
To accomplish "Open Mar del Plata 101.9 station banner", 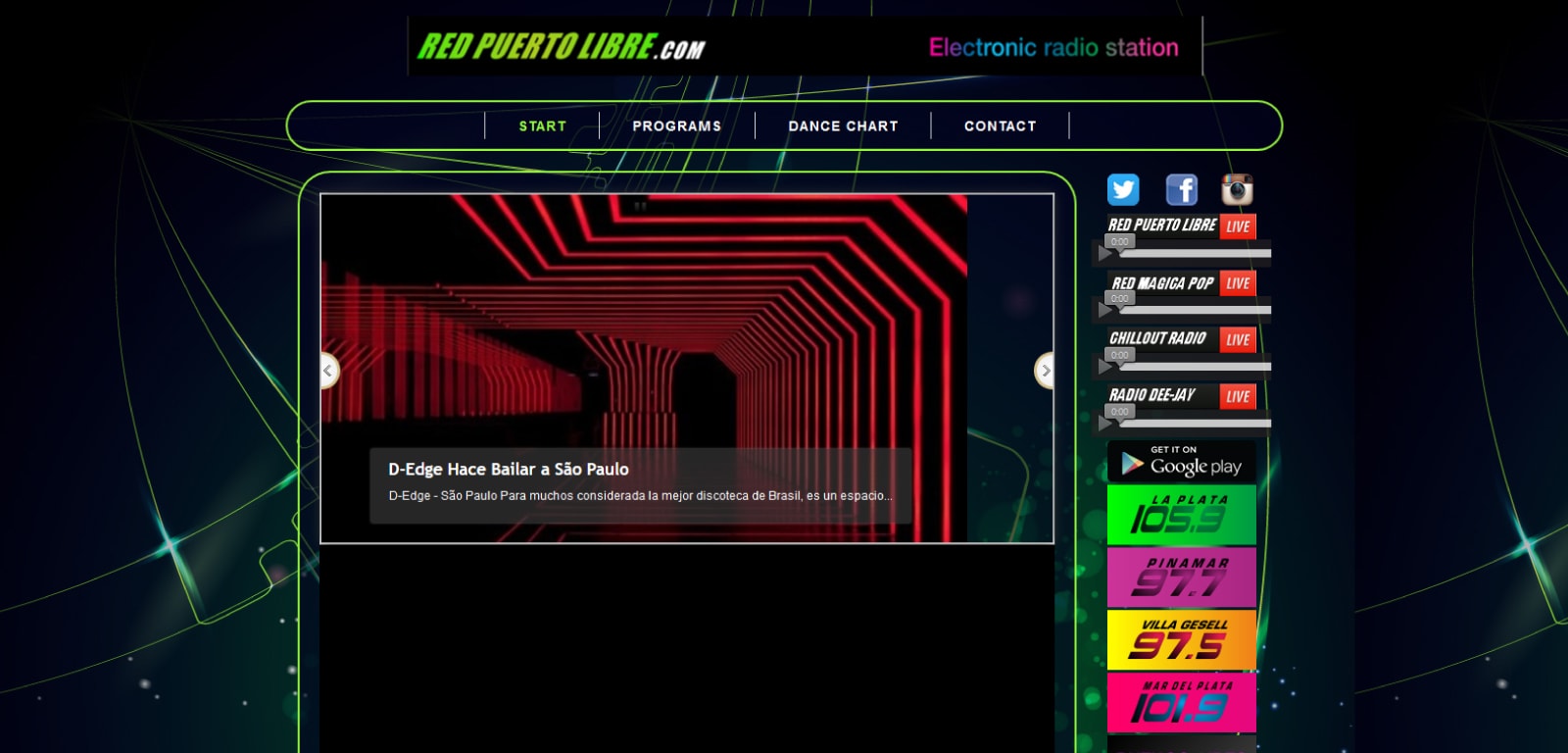I will click(1181, 702).
